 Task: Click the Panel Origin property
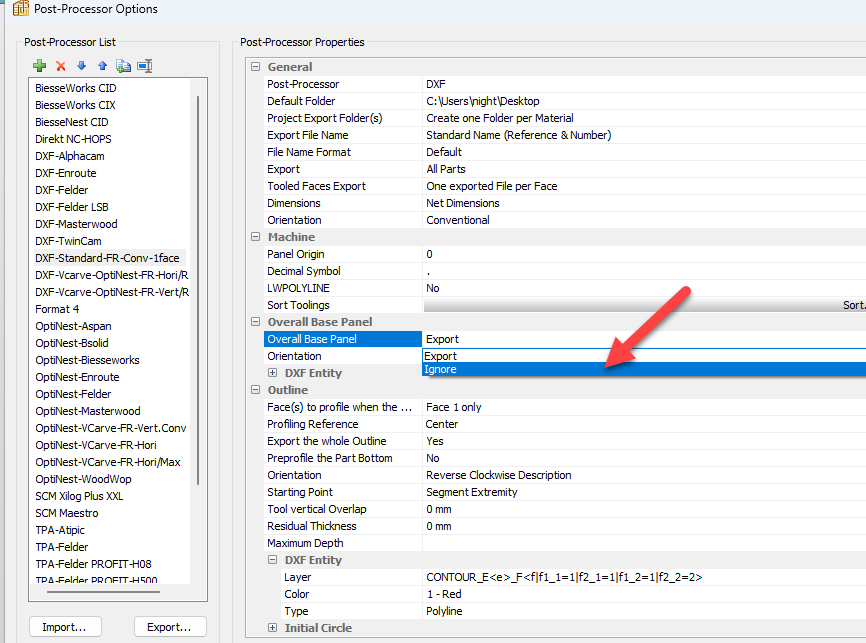pos(295,254)
